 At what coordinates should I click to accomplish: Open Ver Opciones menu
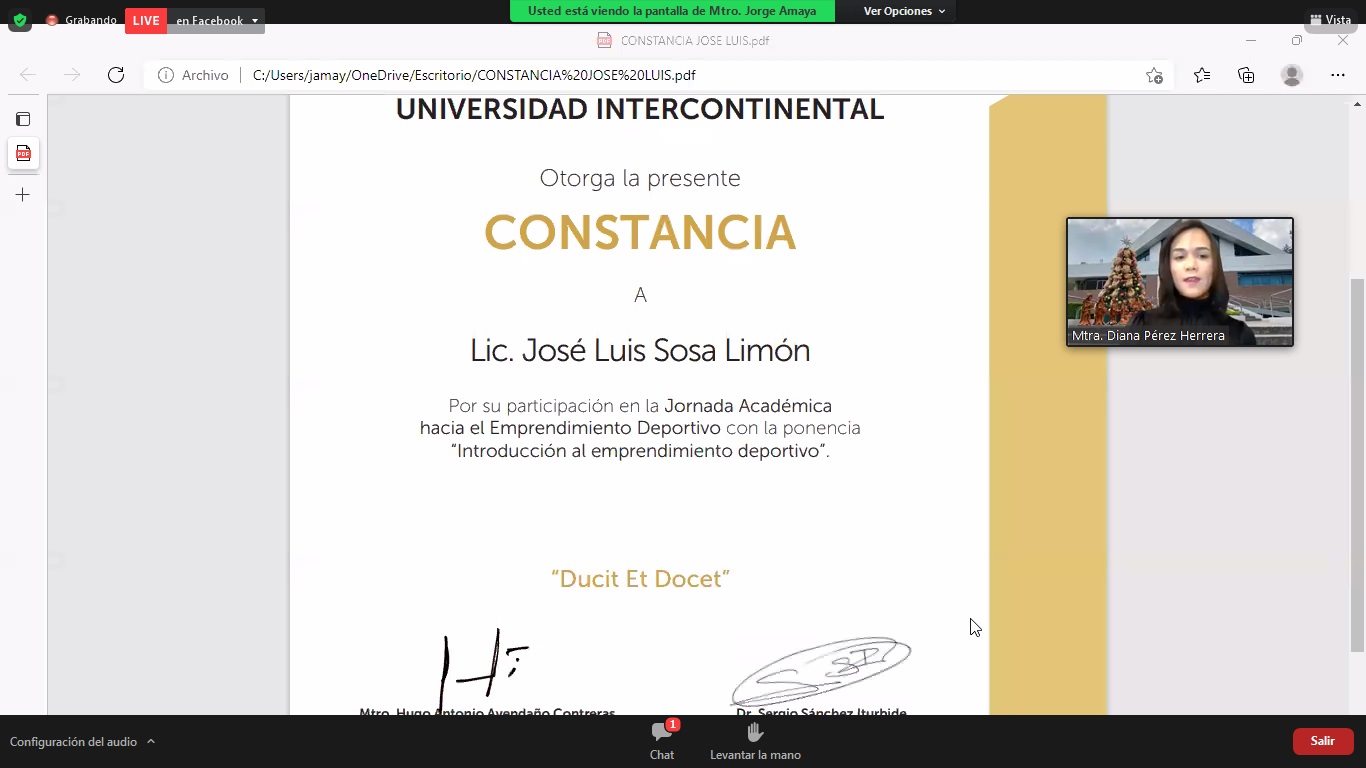pos(904,11)
